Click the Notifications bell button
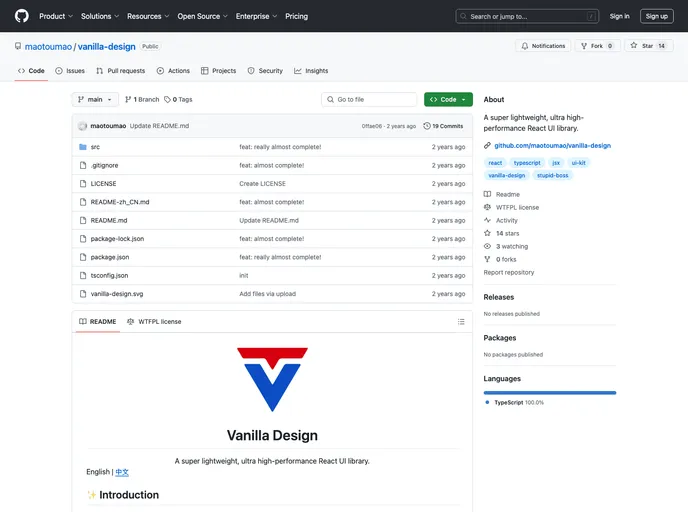The height and width of the screenshot is (512, 688). [543, 46]
